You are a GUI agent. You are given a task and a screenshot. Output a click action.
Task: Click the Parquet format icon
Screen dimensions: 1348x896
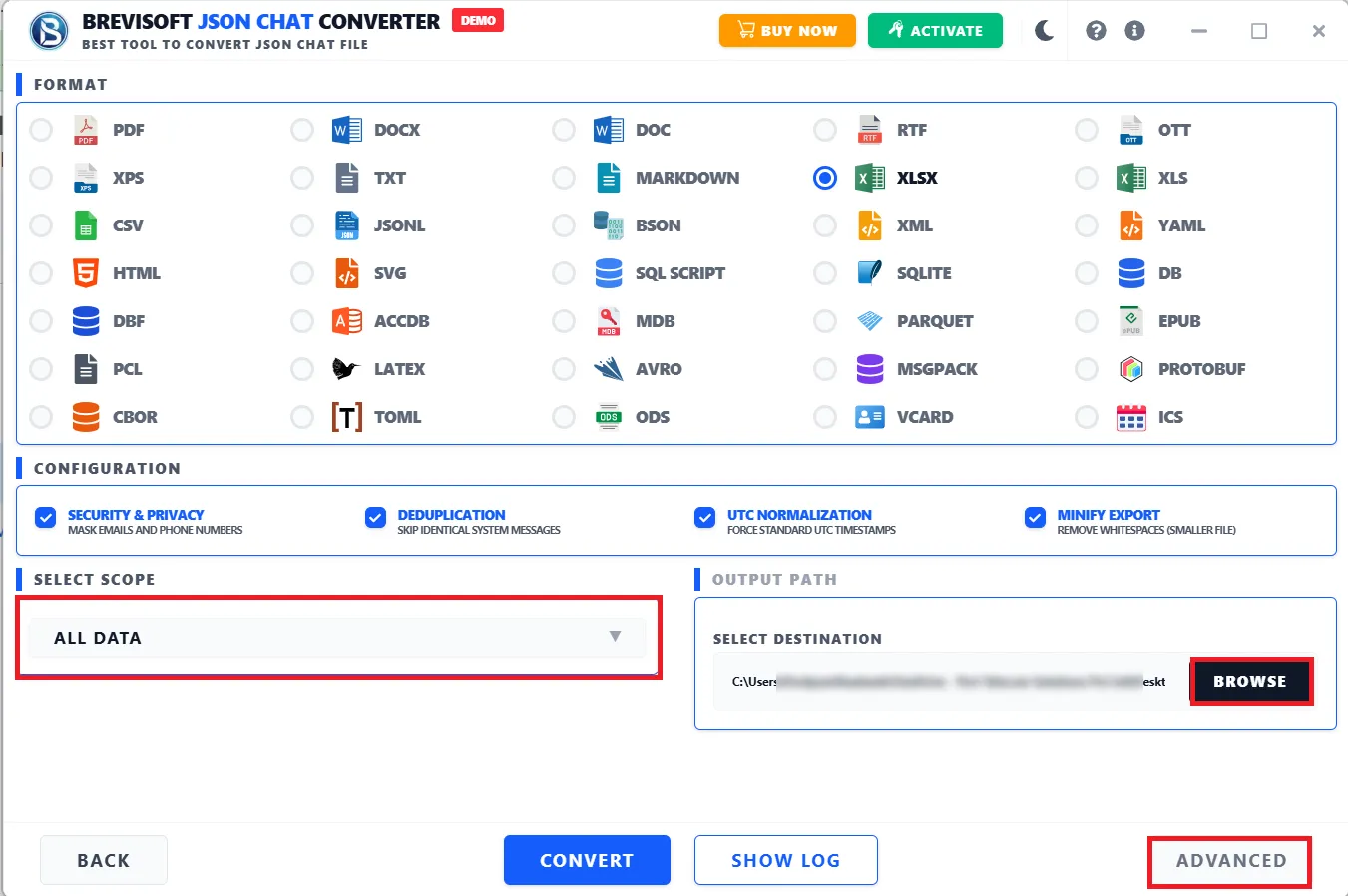coord(870,321)
